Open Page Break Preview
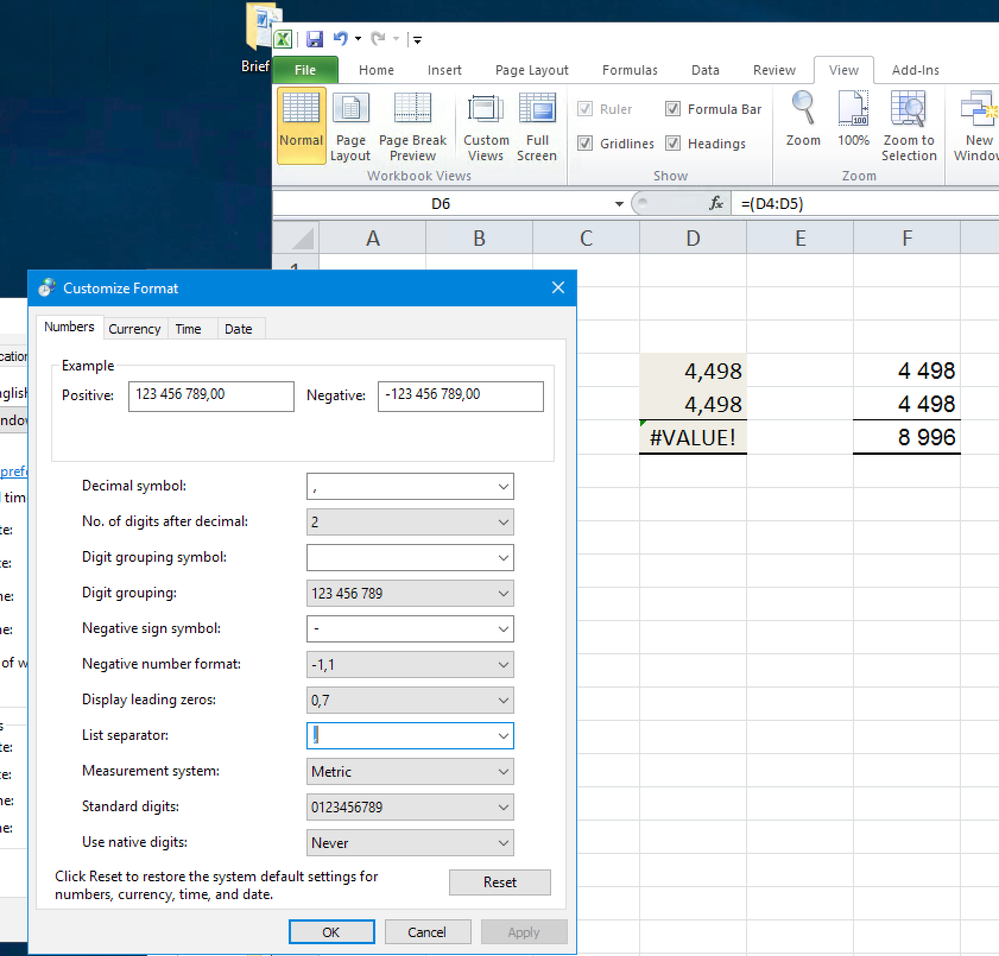 412,127
